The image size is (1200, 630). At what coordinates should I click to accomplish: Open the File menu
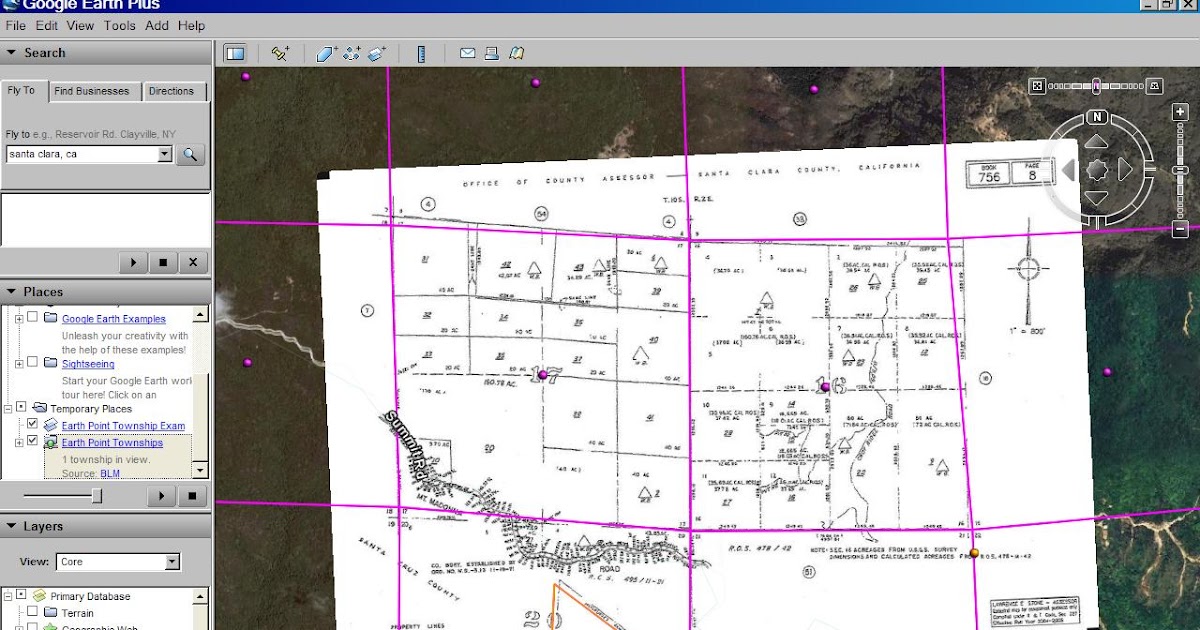pos(15,25)
